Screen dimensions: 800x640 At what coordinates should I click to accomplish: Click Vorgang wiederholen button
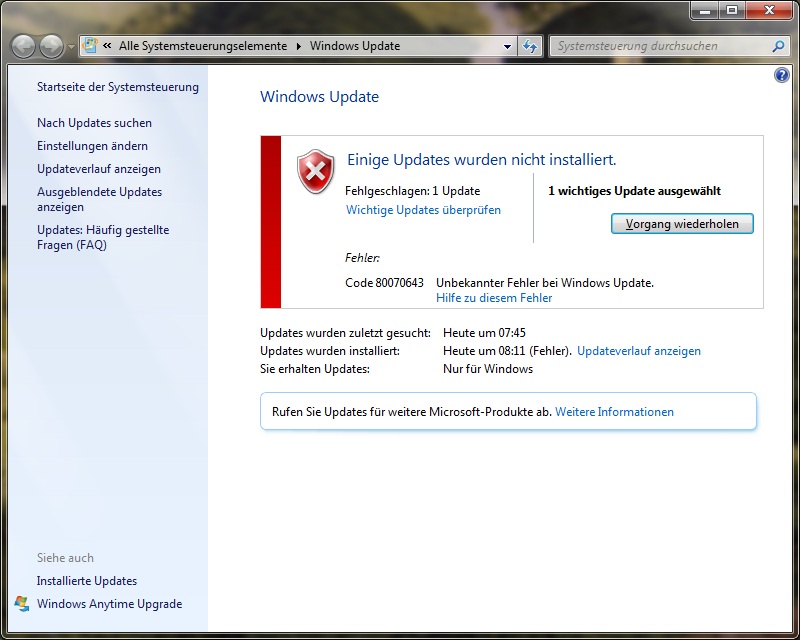(x=682, y=224)
